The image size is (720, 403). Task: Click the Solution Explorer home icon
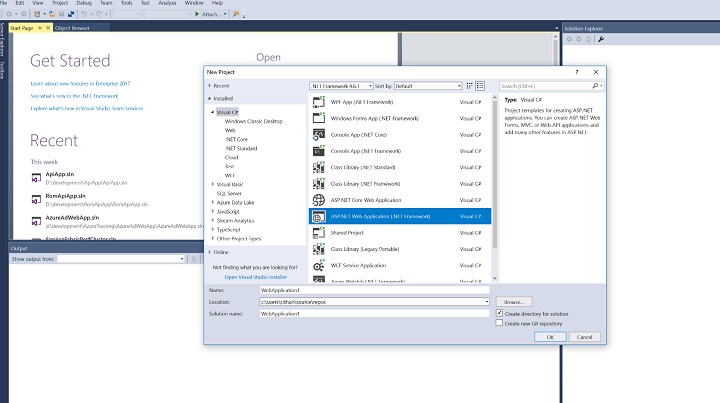click(588, 39)
